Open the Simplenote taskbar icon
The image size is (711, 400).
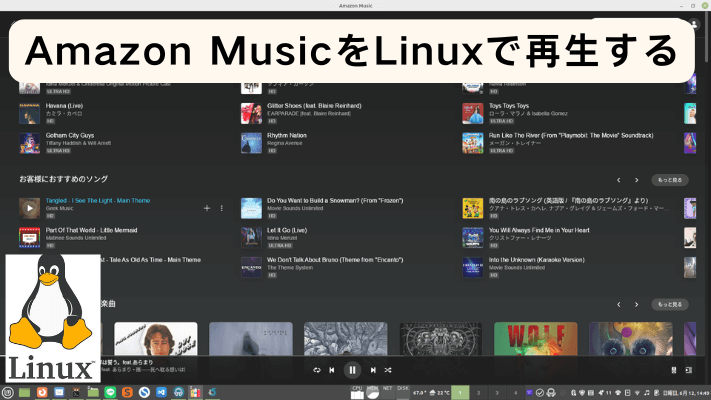[144, 392]
